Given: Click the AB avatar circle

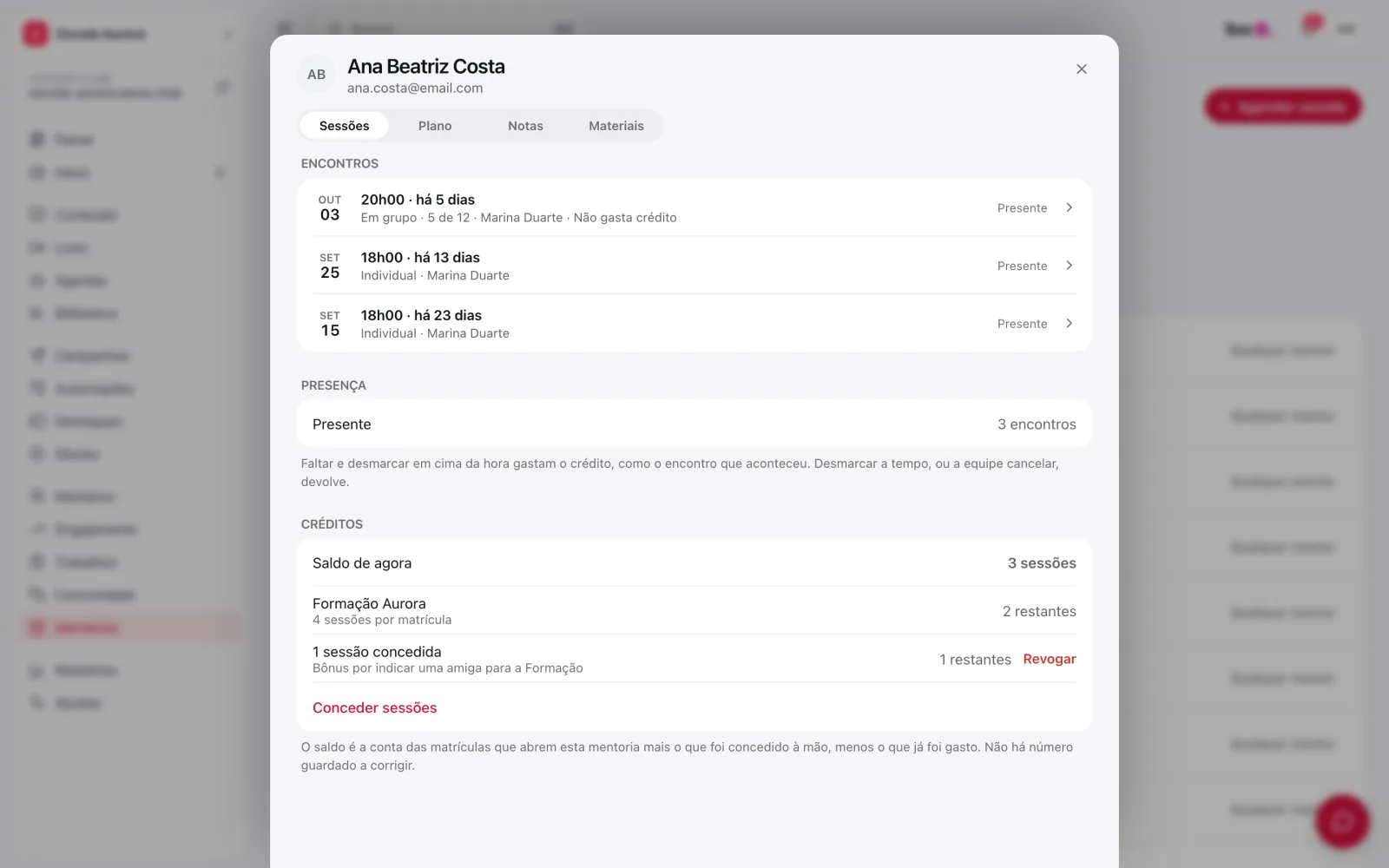Looking at the screenshot, I should [x=317, y=75].
